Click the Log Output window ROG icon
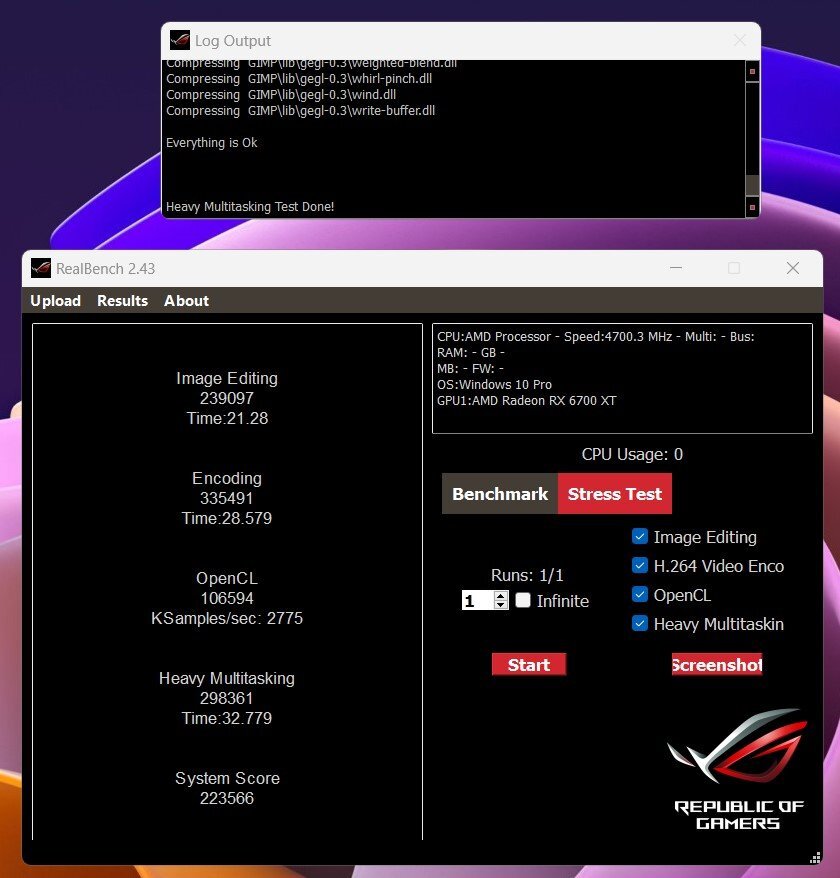The height and width of the screenshot is (878, 840). click(180, 40)
